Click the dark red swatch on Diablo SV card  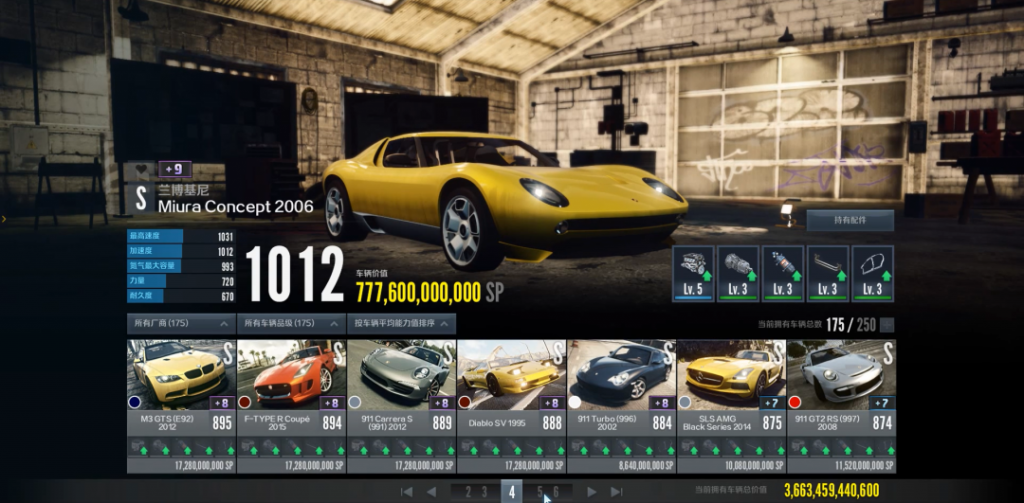click(465, 402)
